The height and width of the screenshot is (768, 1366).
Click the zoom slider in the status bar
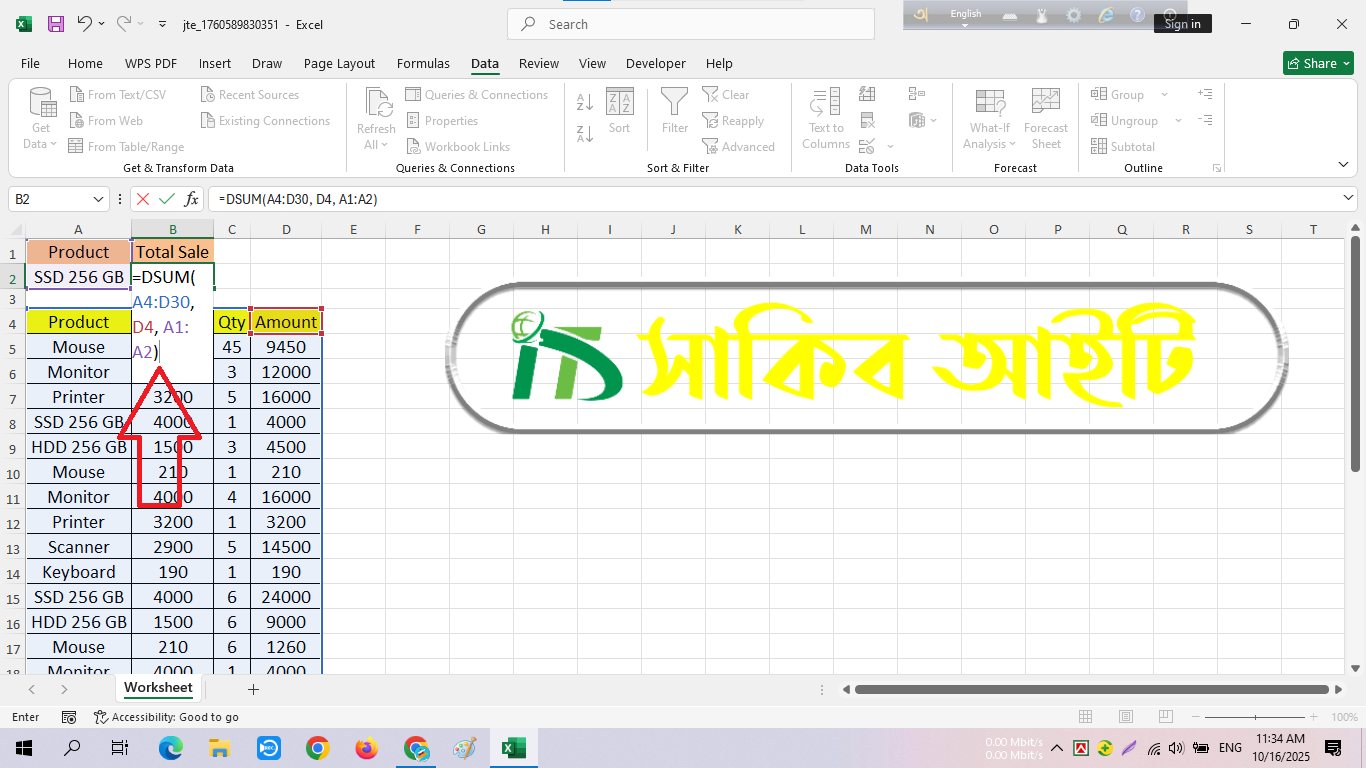click(1256, 717)
